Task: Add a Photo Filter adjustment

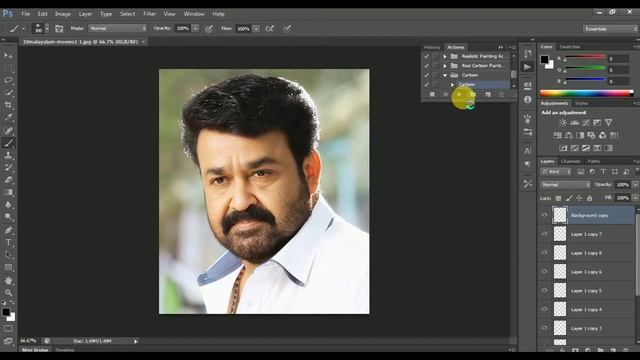Action: tap(591, 135)
